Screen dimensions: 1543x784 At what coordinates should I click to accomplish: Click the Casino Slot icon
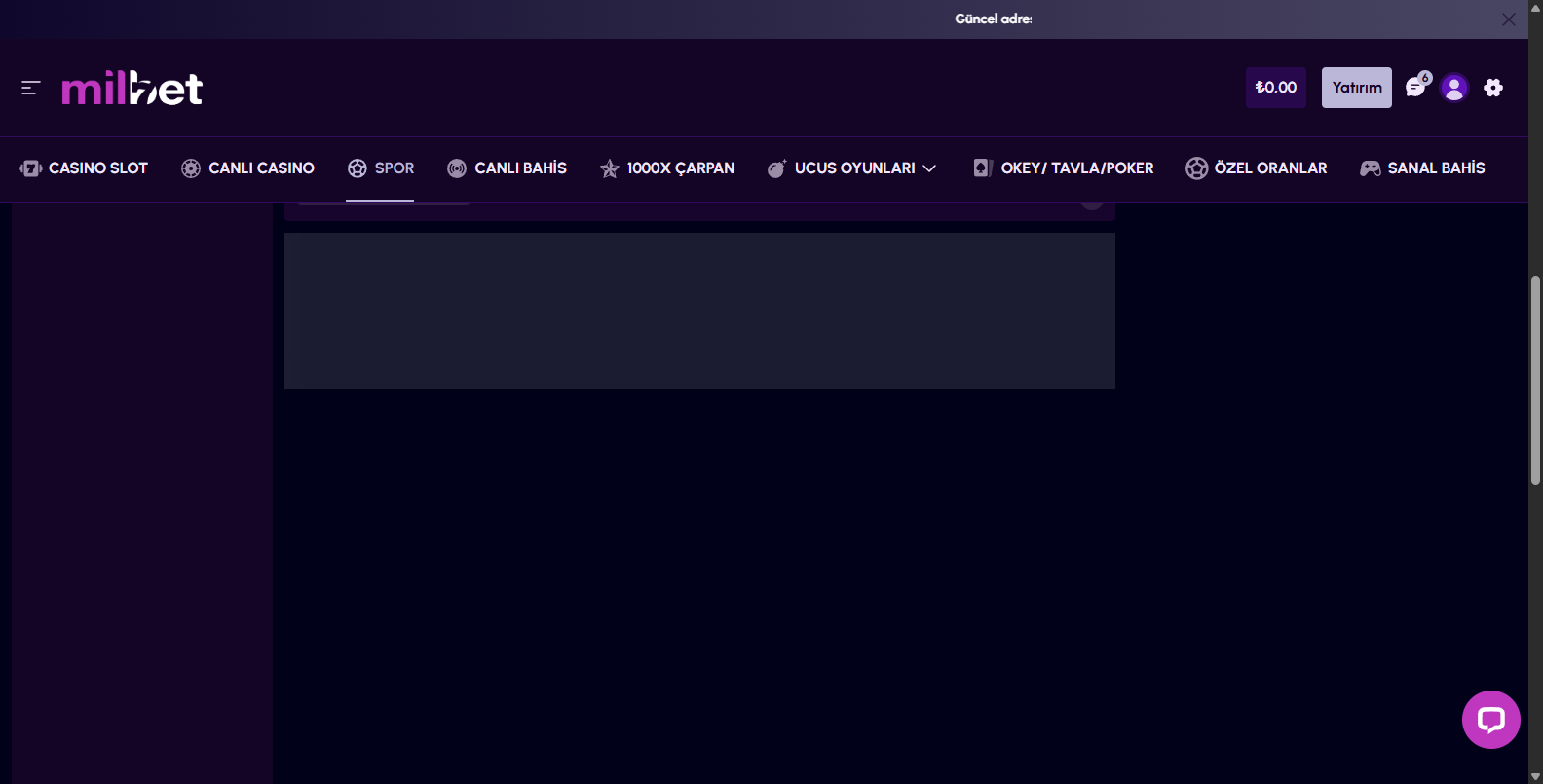pos(30,168)
